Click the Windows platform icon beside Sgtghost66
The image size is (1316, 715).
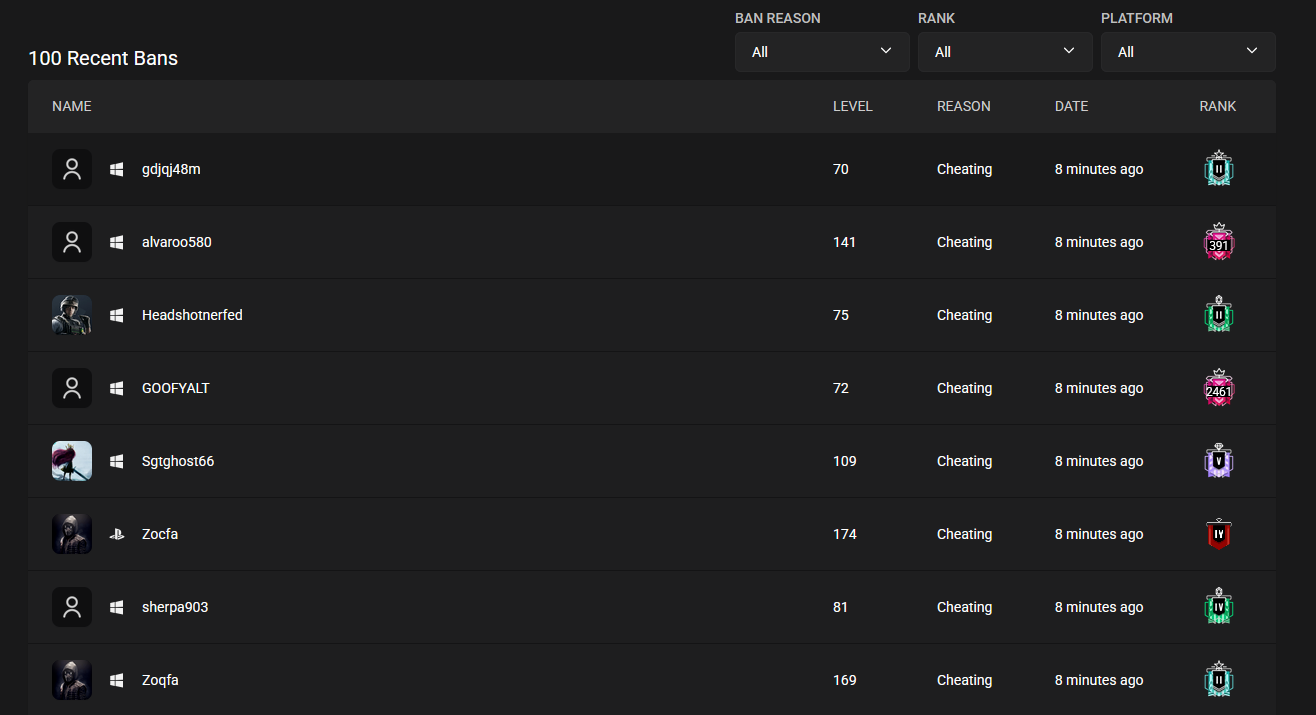click(x=117, y=461)
